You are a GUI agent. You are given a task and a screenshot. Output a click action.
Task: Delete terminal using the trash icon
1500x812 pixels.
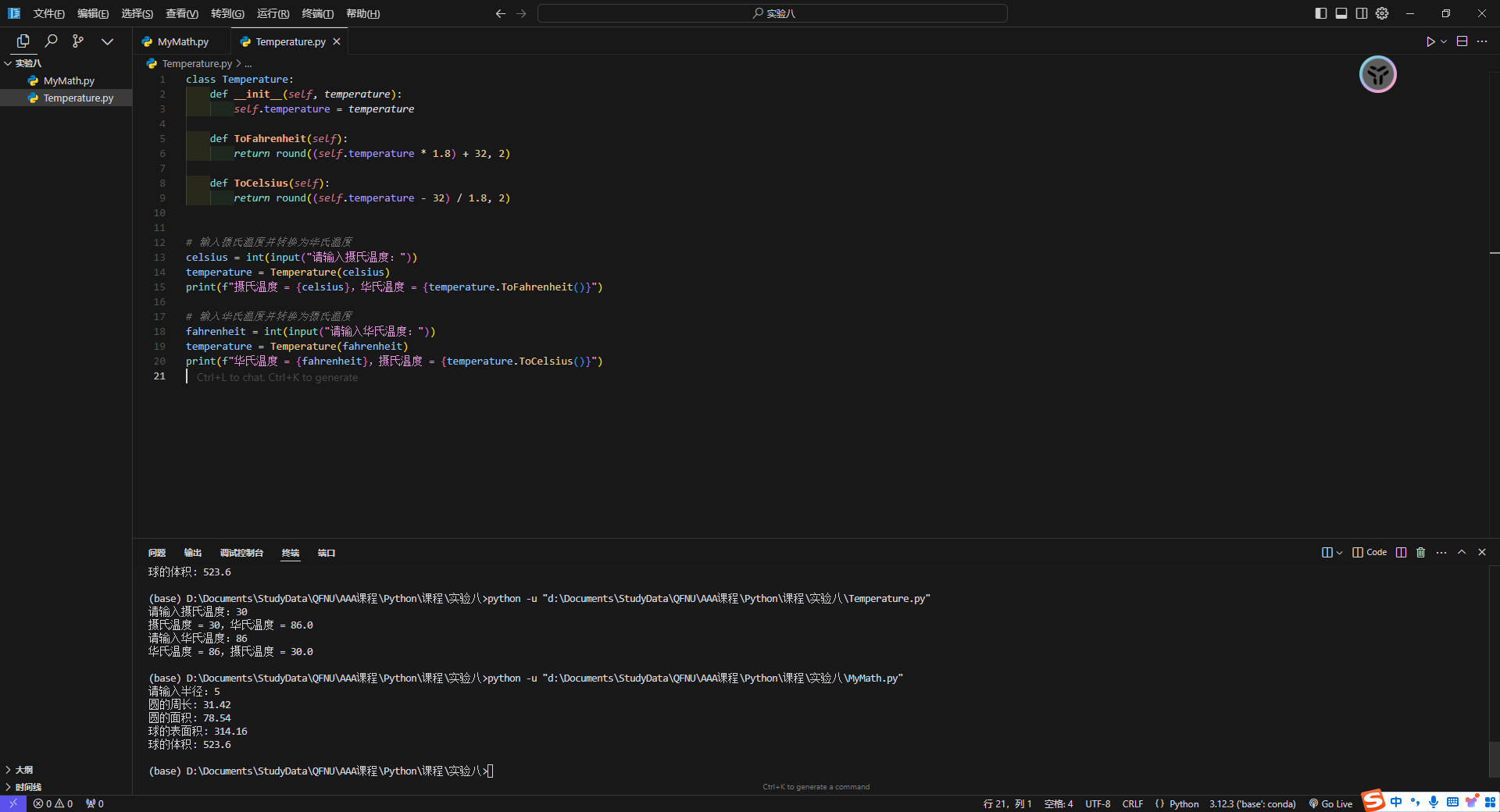[x=1420, y=553]
